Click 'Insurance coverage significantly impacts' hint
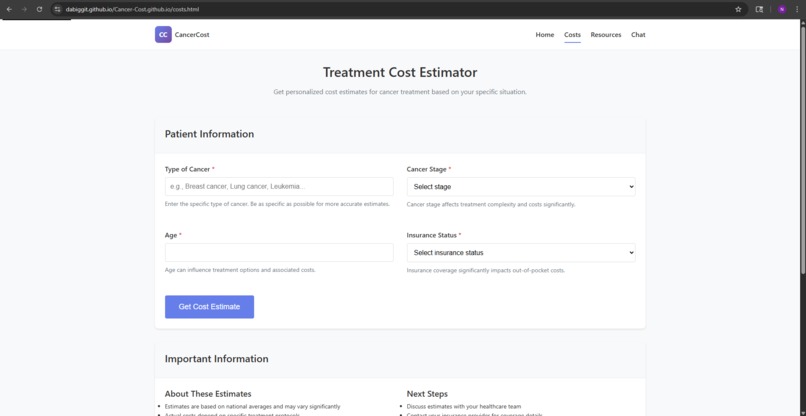This screenshot has width=806, height=416. 486,270
